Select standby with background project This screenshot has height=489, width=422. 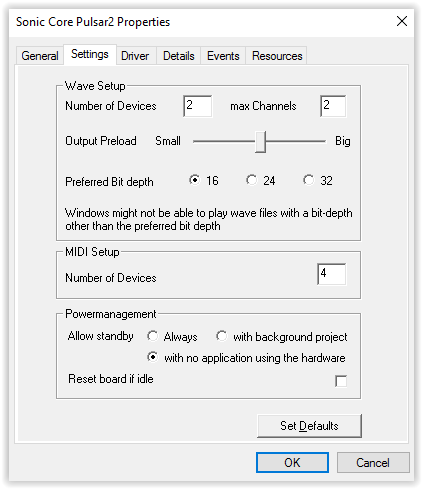[x=222, y=336]
